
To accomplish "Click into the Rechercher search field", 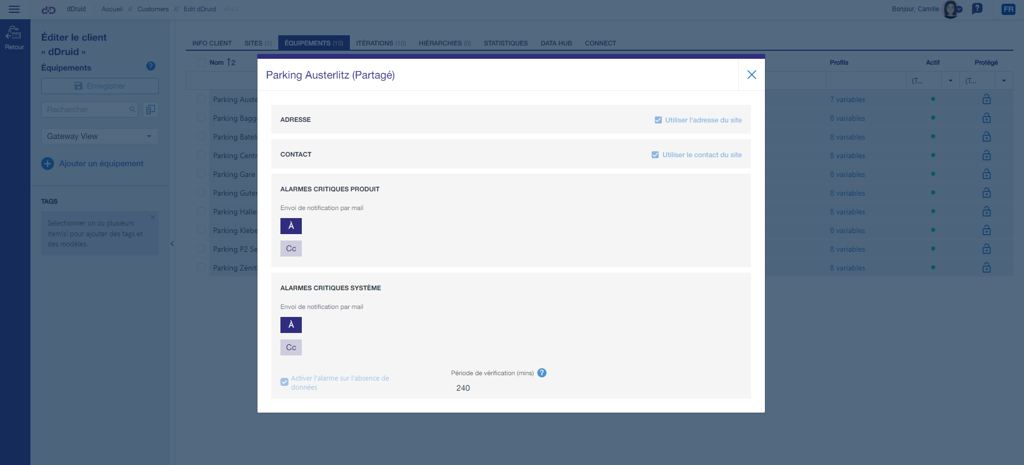I will [x=89, y=110].
